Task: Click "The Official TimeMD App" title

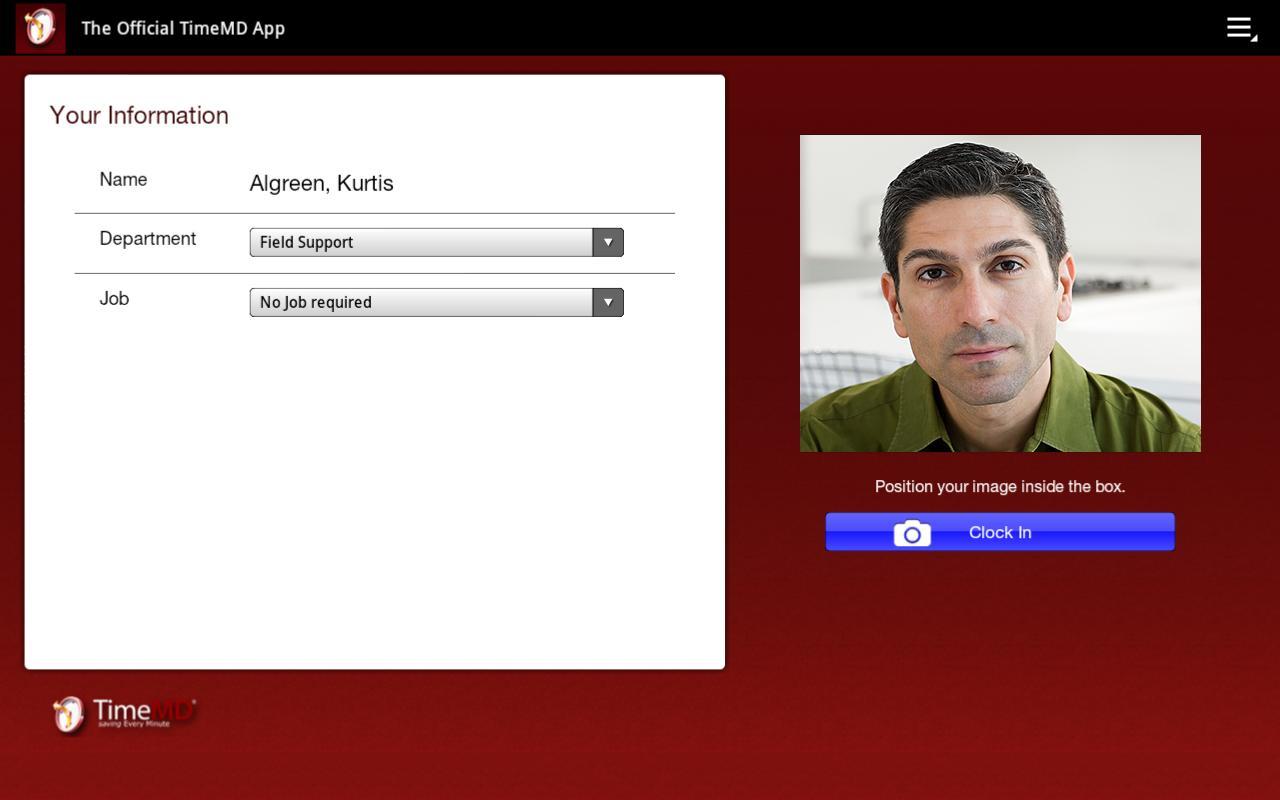Action: coord(183,28)
